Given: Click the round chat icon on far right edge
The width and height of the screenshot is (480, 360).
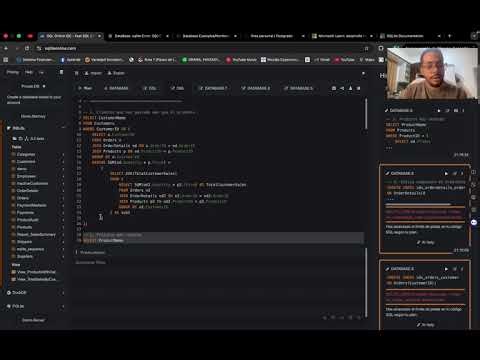Looking at the screenshot, I should coord(474,222).
